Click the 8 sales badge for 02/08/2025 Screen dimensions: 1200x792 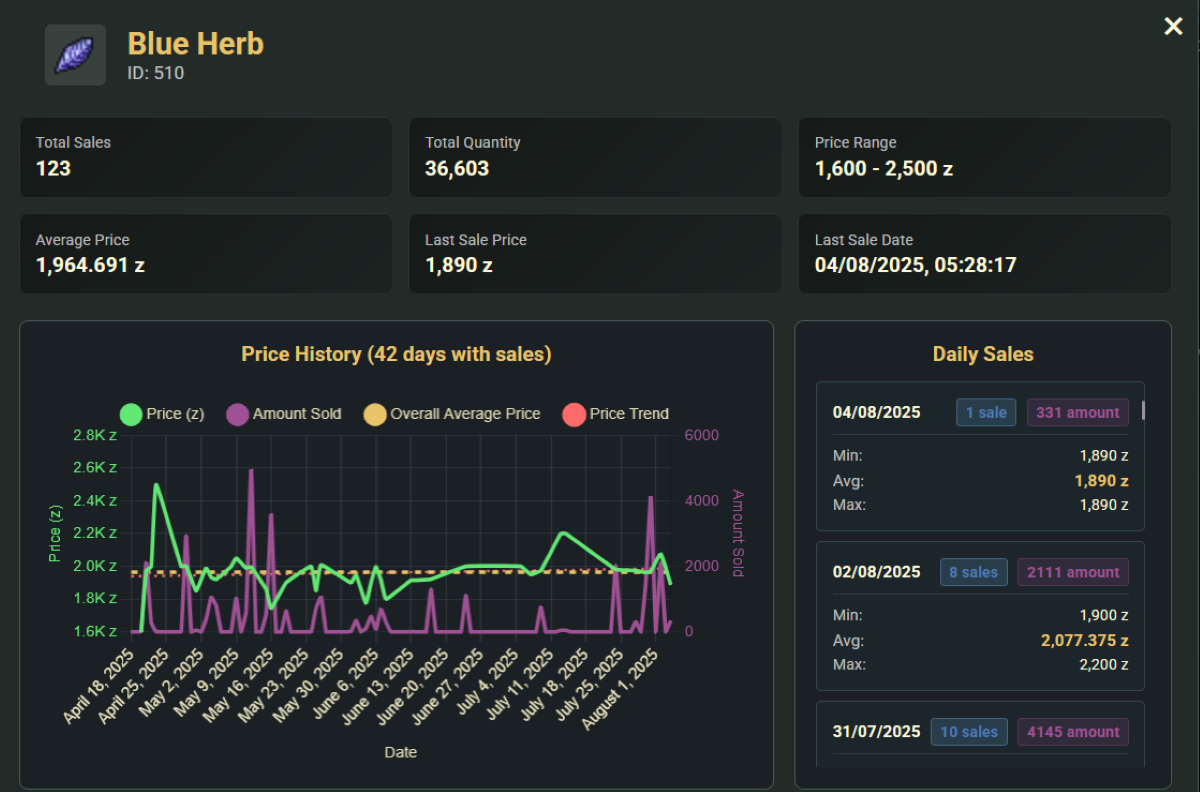tap(974, 572)
